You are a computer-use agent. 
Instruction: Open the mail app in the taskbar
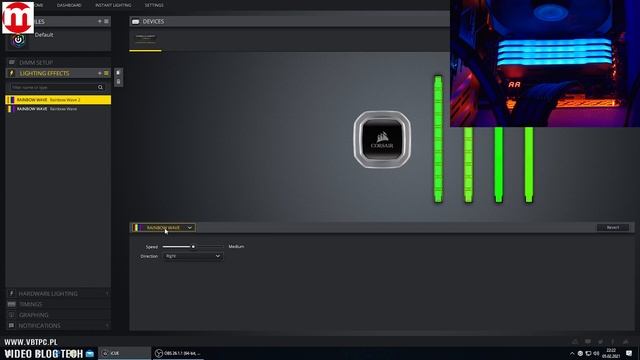(x=90, y=353)
